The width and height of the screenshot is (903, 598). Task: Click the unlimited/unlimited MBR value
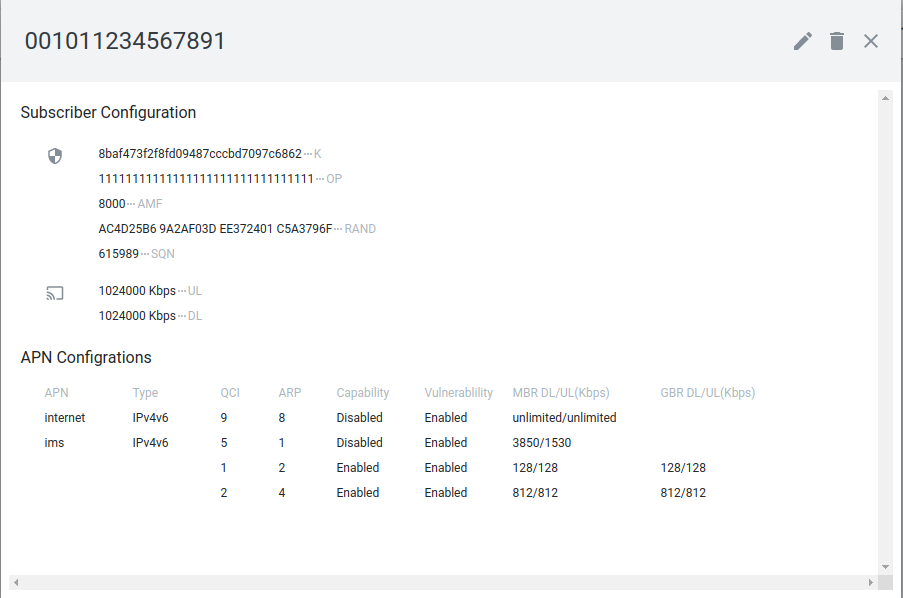[564, 418]
